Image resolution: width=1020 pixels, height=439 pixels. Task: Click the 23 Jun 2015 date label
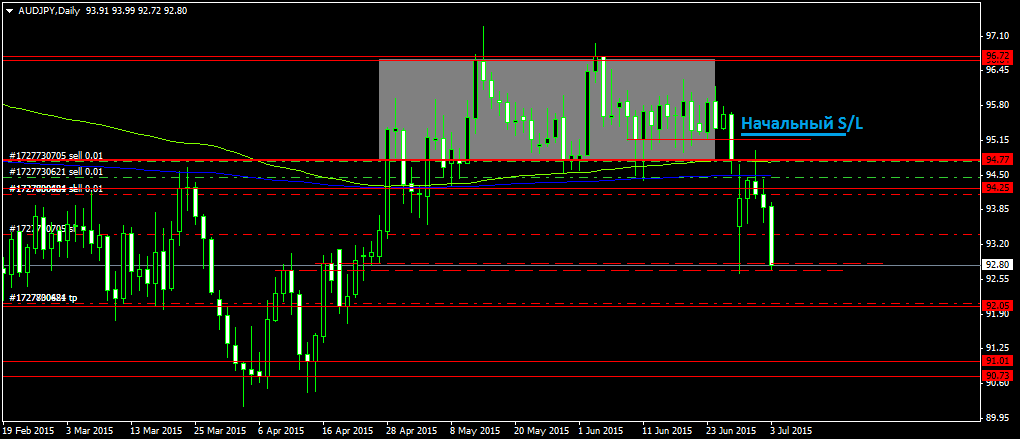732,431
